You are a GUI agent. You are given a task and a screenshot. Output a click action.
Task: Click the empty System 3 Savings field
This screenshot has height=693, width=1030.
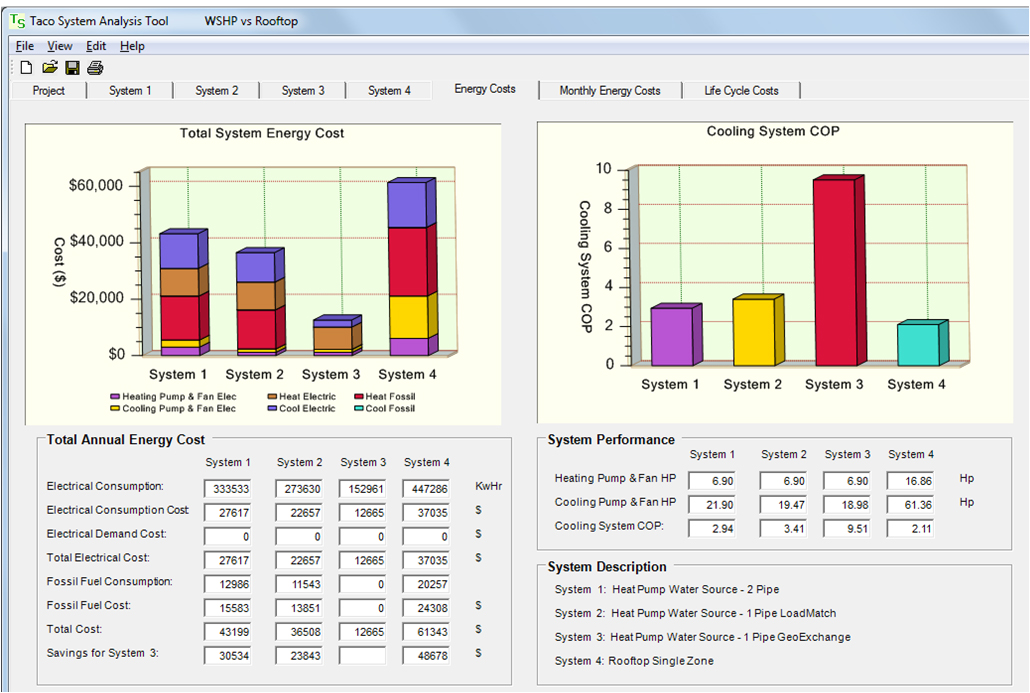click(363, 656)
